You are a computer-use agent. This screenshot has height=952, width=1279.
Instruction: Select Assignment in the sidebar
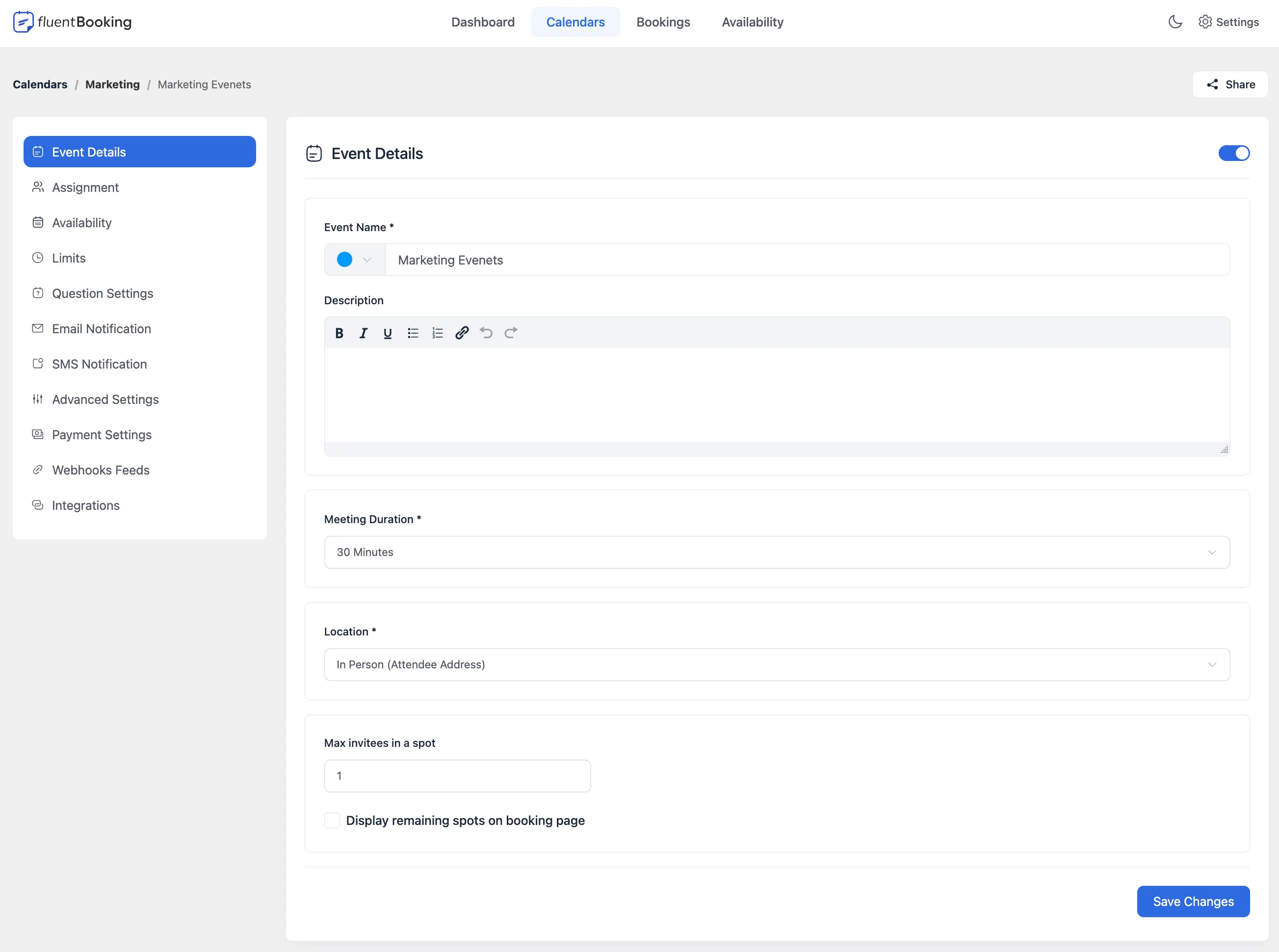click(x=140, y=187)
